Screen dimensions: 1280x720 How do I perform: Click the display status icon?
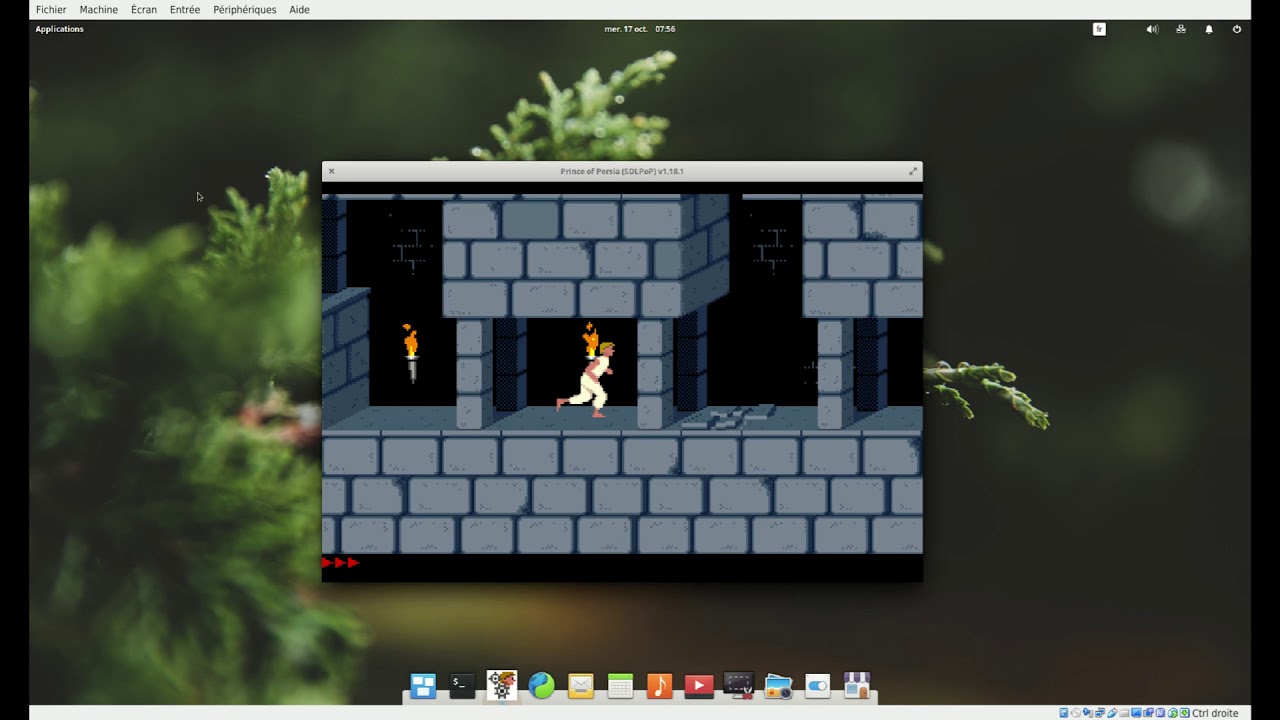point(1136,713)
